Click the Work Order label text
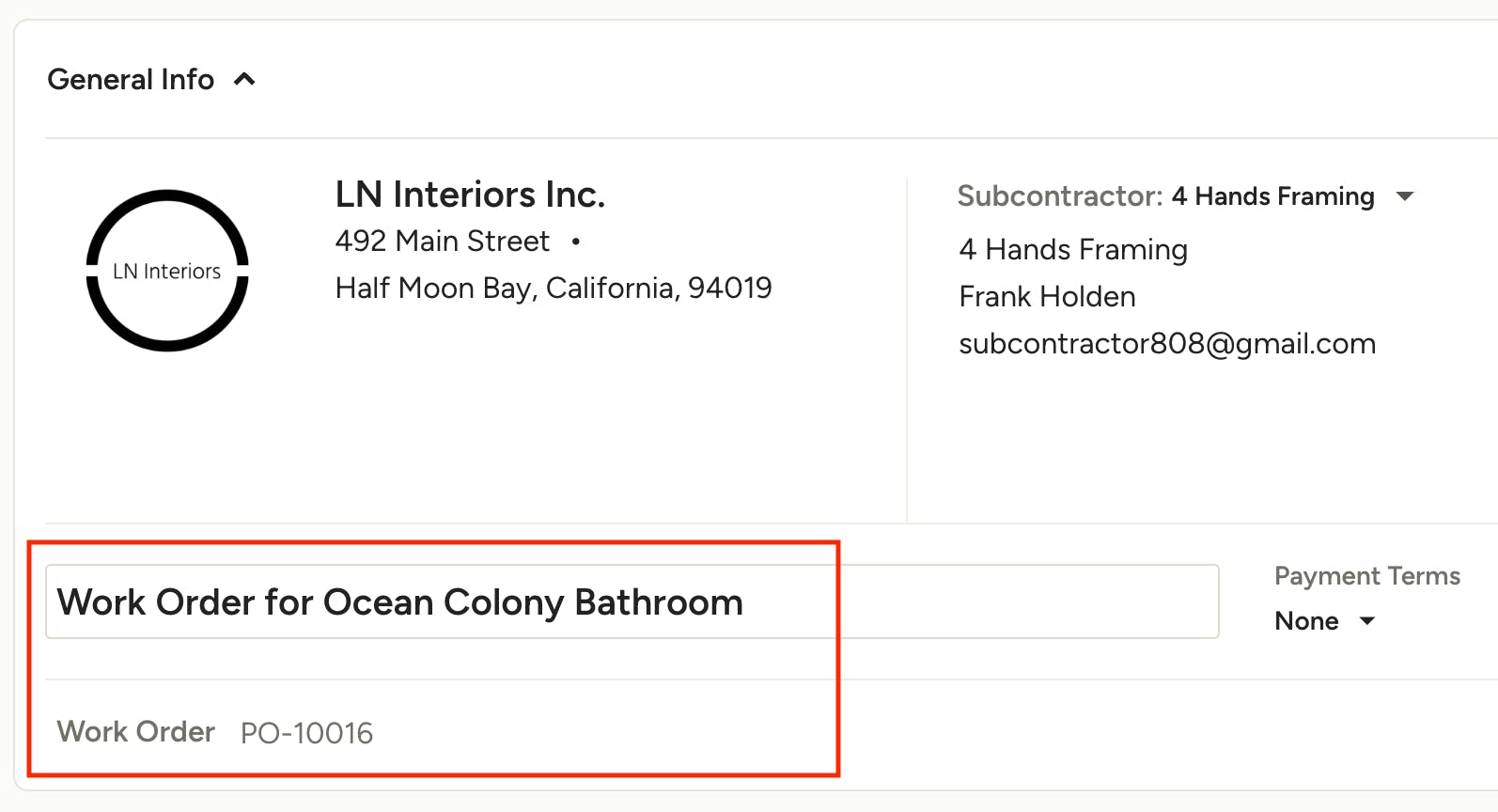Screen dimensions: 1498x812 pyautogui.click(x=135, y=732)
